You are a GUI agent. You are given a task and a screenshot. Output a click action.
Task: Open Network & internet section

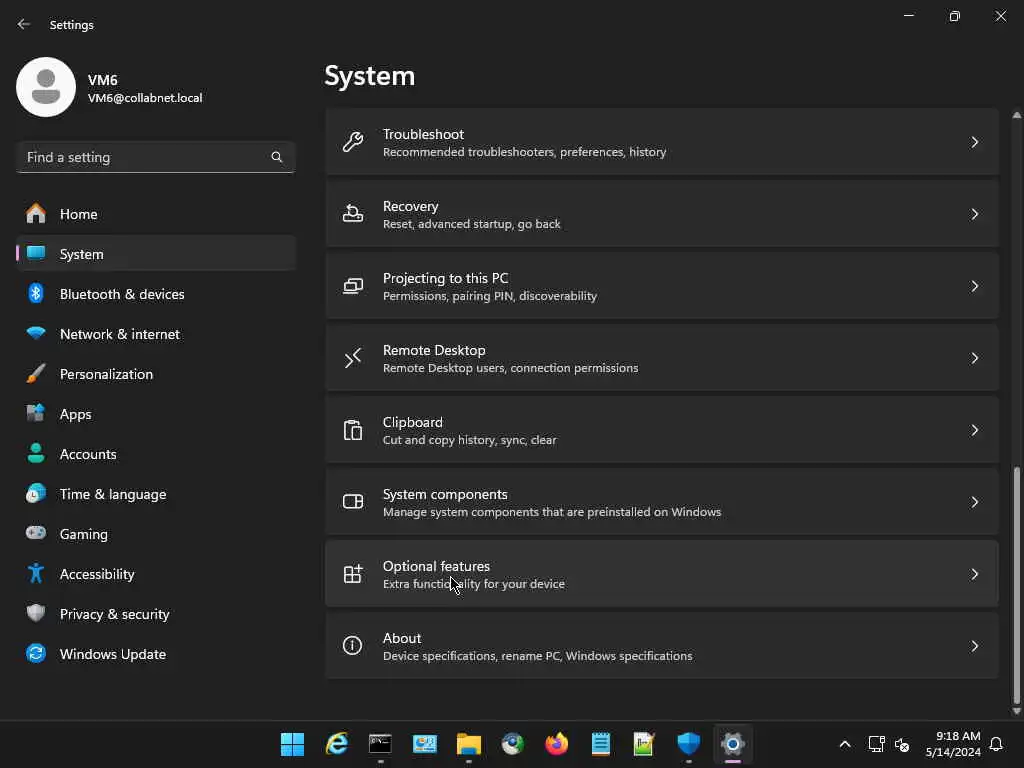coord(155,334)
